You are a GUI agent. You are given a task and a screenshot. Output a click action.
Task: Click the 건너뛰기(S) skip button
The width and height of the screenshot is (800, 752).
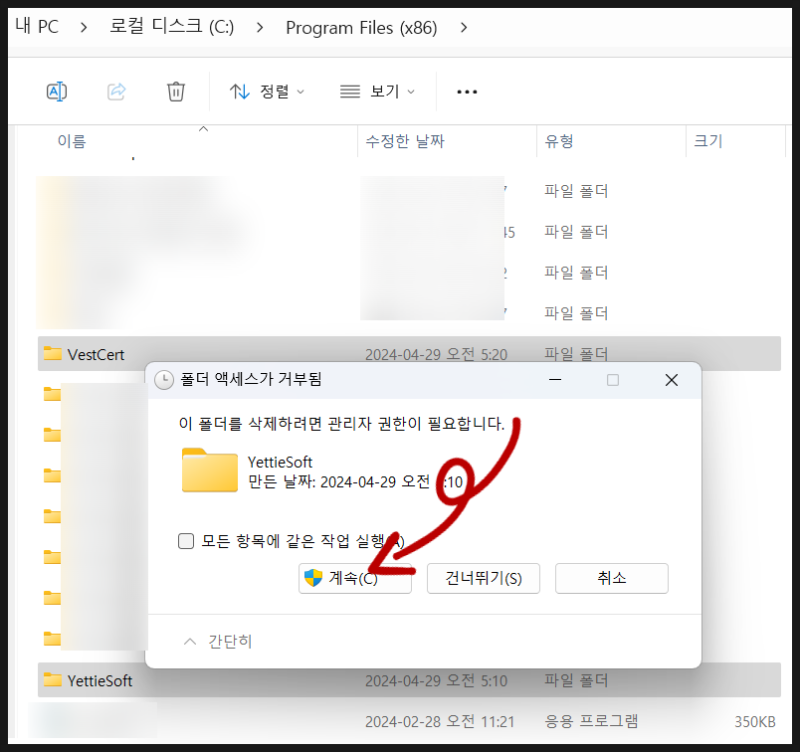click(483, 578)
